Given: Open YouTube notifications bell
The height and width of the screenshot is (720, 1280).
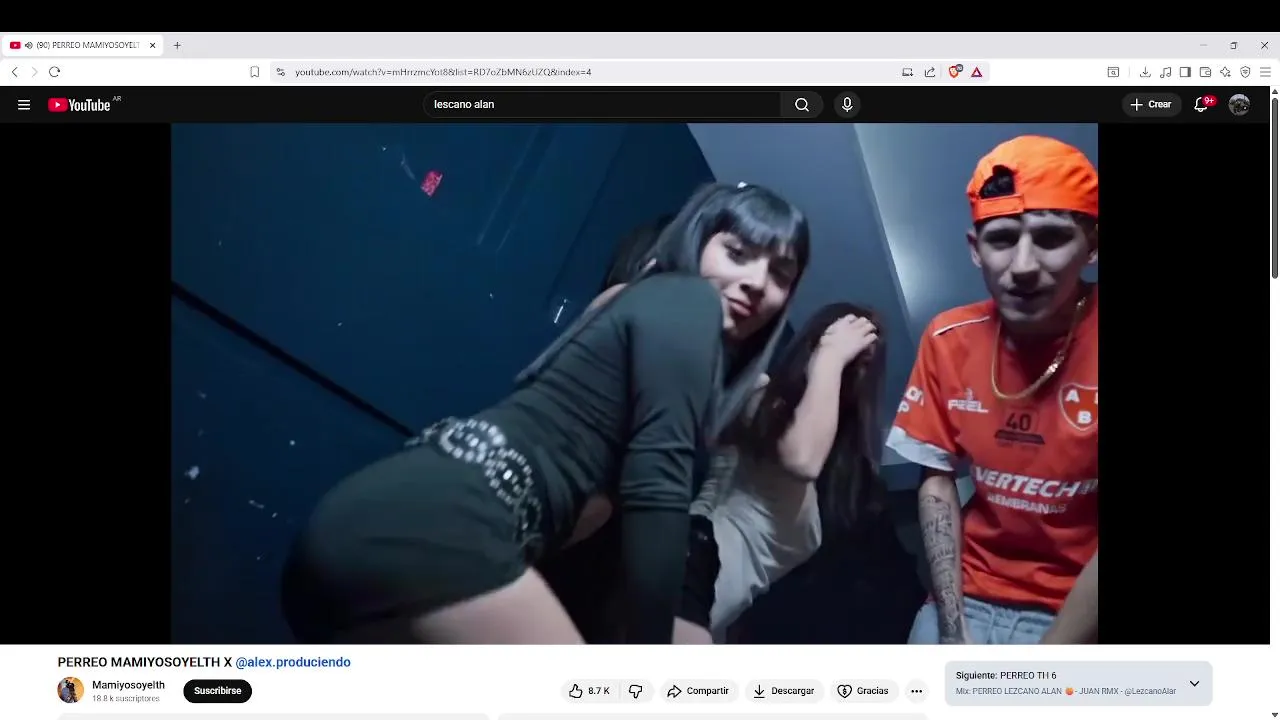Looking at the screenshot, I should 1202,104.
